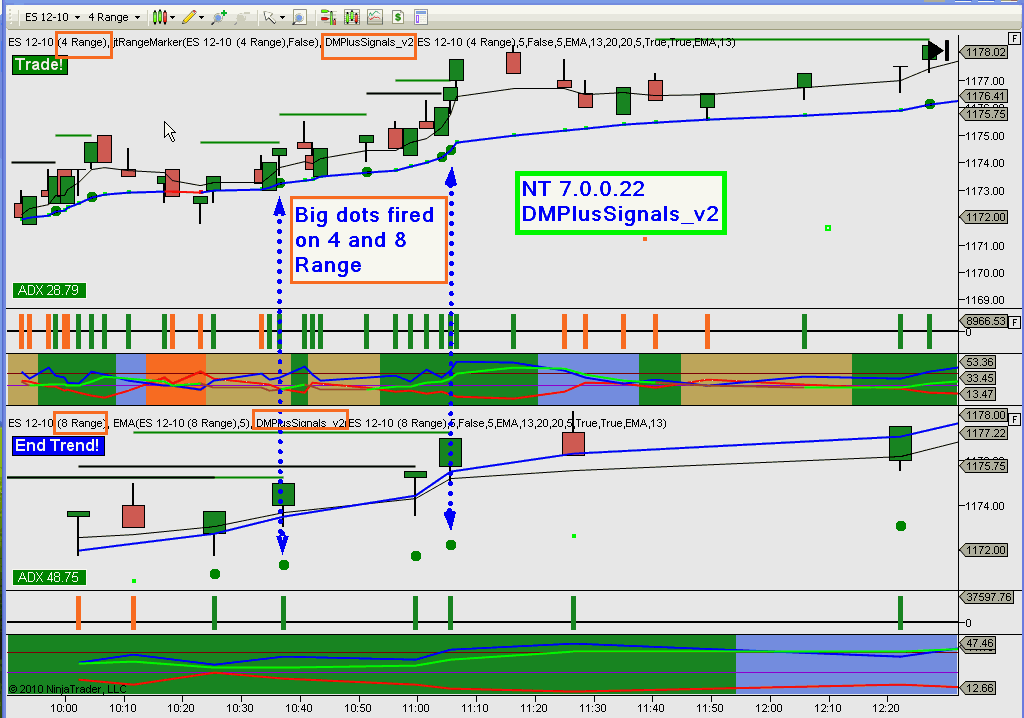Click the 1178.00 price marker in lower chart
The image size is (1024, 718).
click(983, 416)
